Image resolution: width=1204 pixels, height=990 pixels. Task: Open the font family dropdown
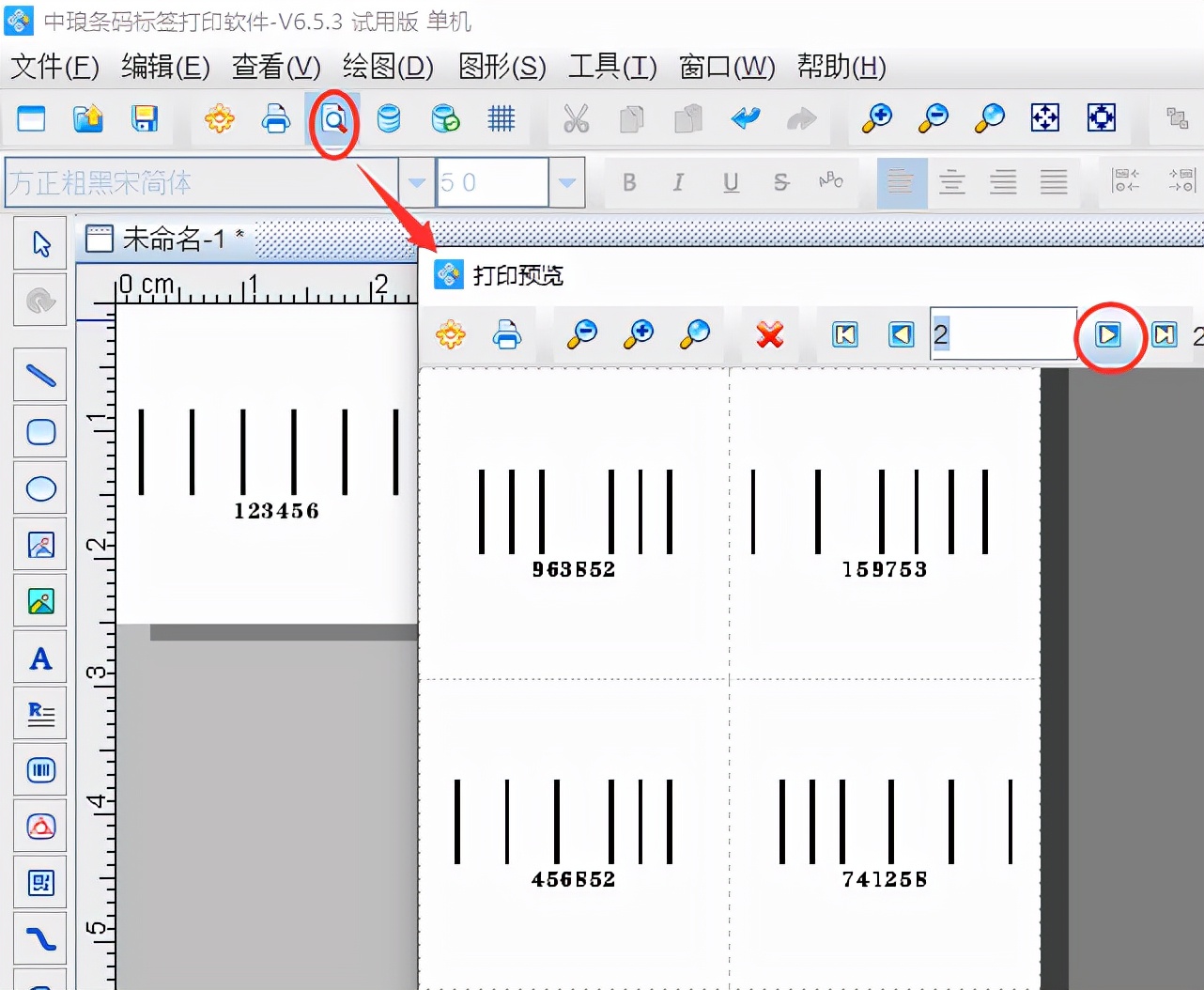click(x=416, y=182)
